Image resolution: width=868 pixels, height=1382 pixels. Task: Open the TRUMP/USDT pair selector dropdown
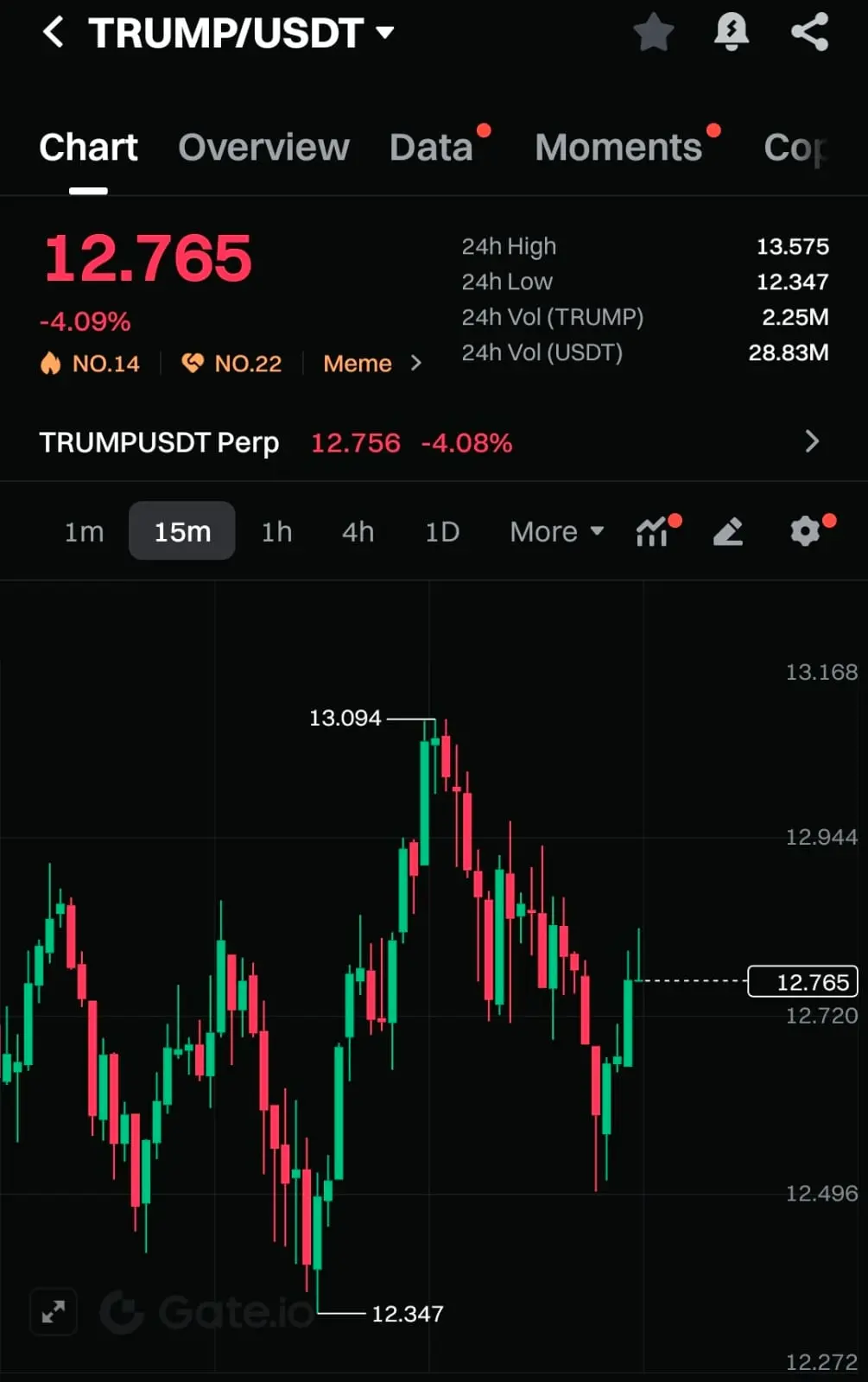coord(241,33)
